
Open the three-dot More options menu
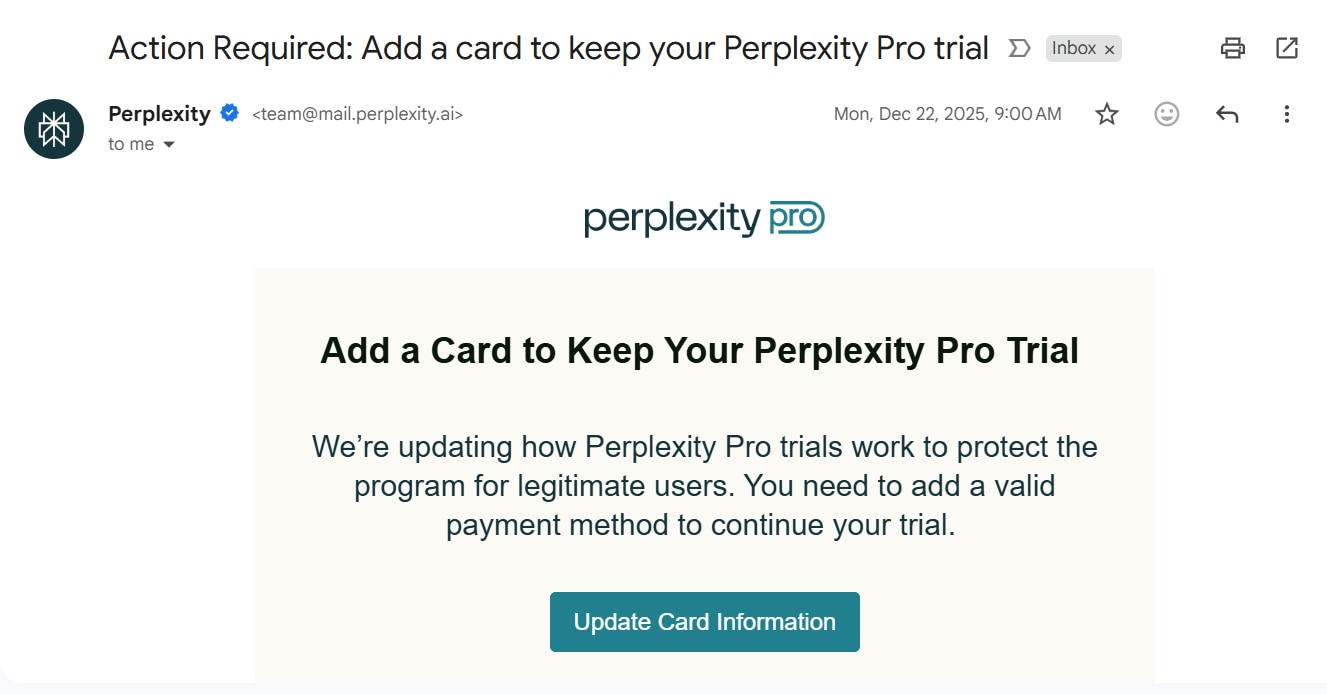1287,114
